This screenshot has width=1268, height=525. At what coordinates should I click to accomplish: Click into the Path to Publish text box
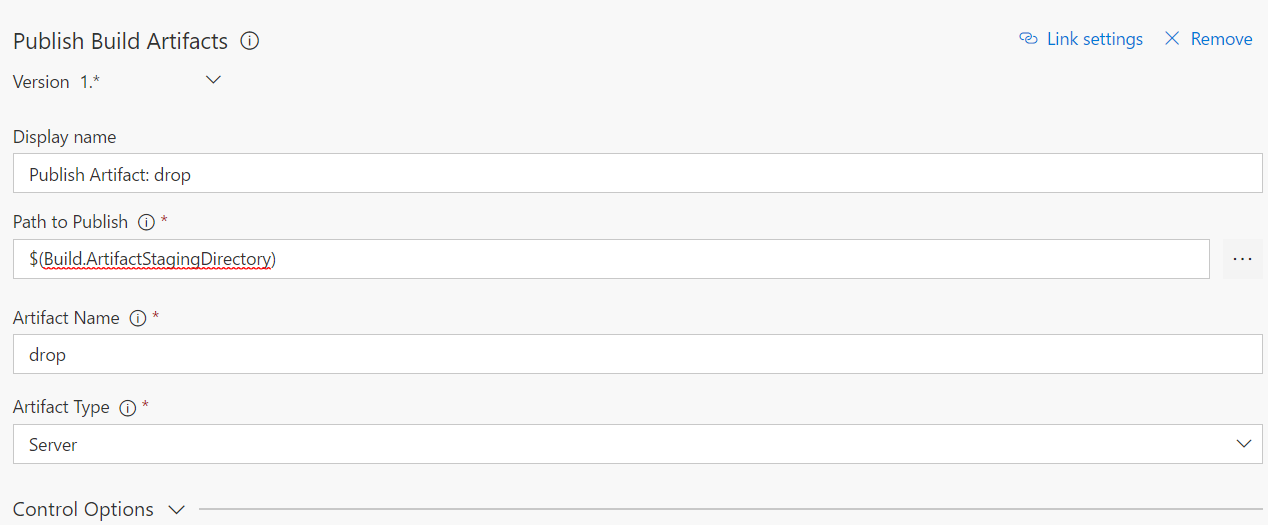(610, 259)
